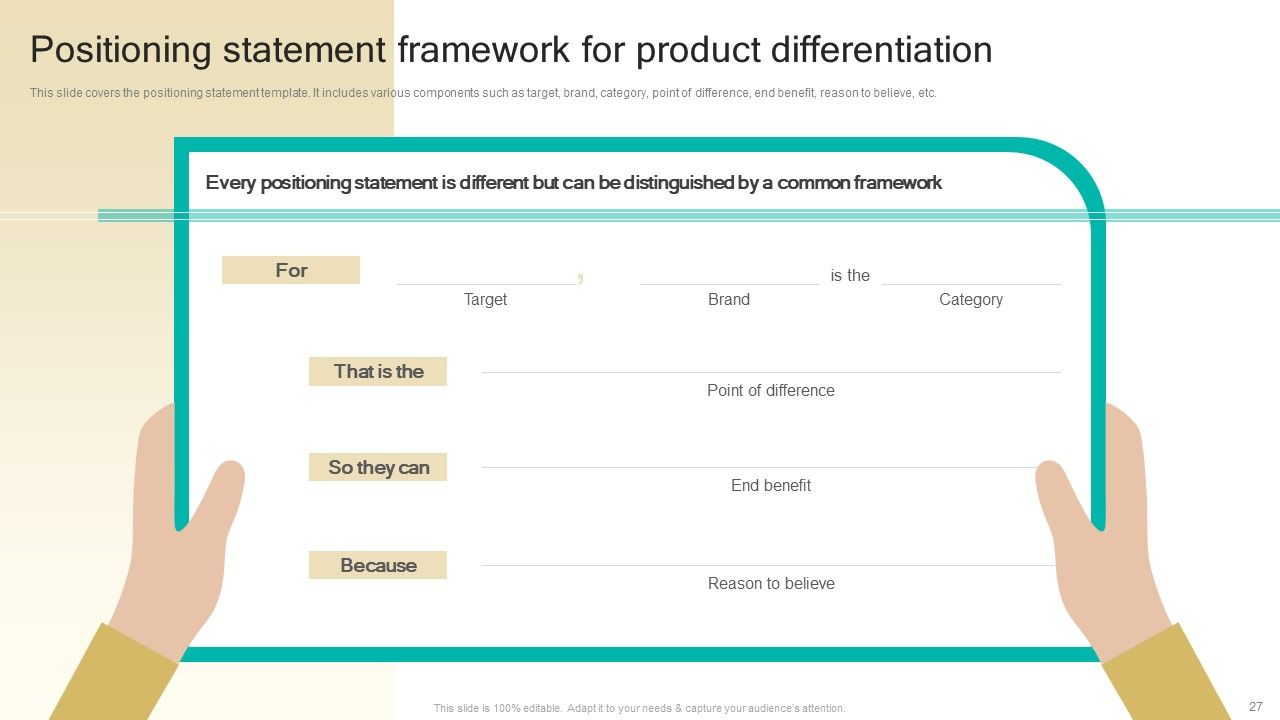
Task: Click the subtitle description beginning 'This slide covers'
Action: pos(483,93)
